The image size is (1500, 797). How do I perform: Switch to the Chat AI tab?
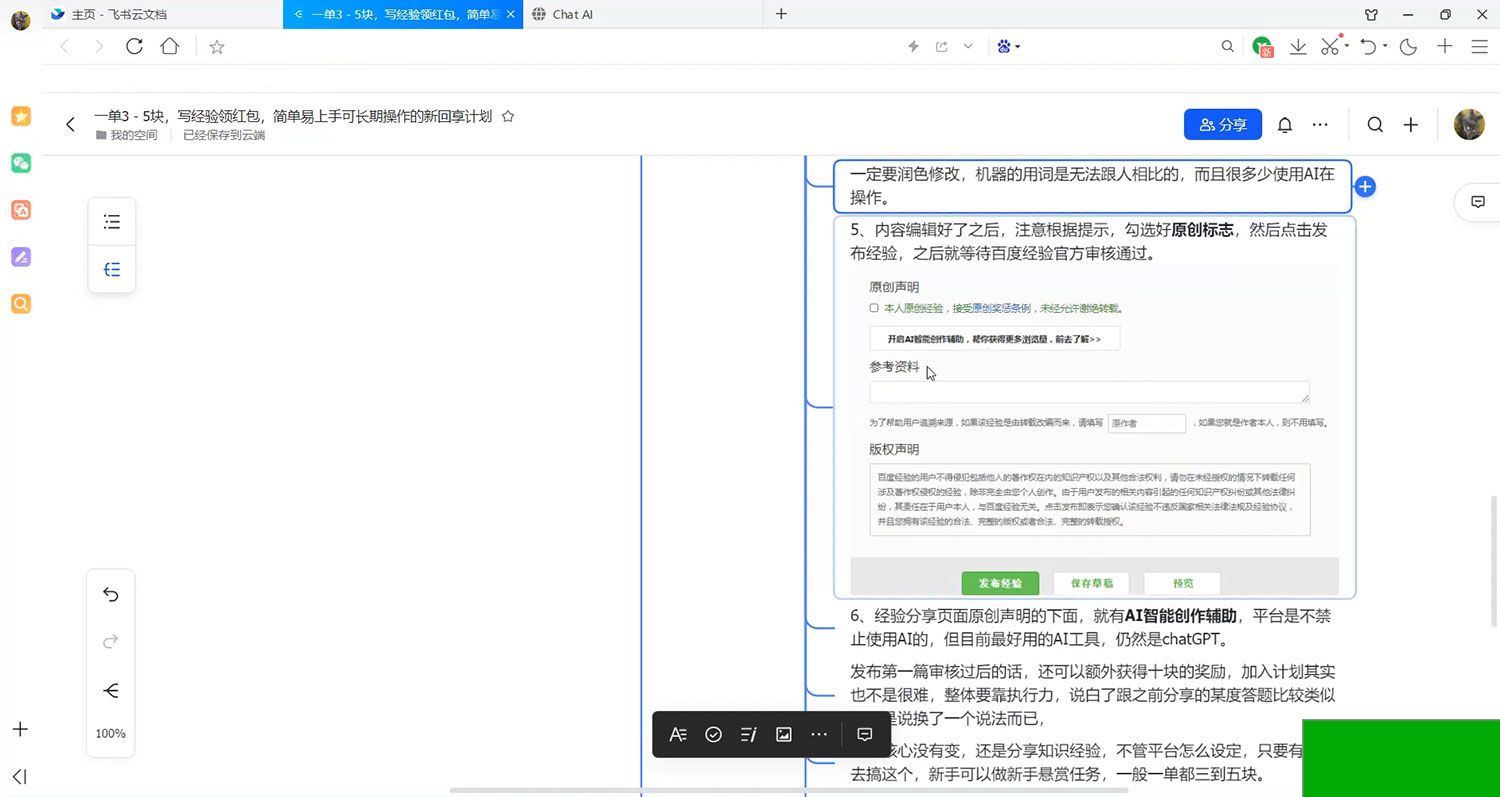click(x=572, y=14)
